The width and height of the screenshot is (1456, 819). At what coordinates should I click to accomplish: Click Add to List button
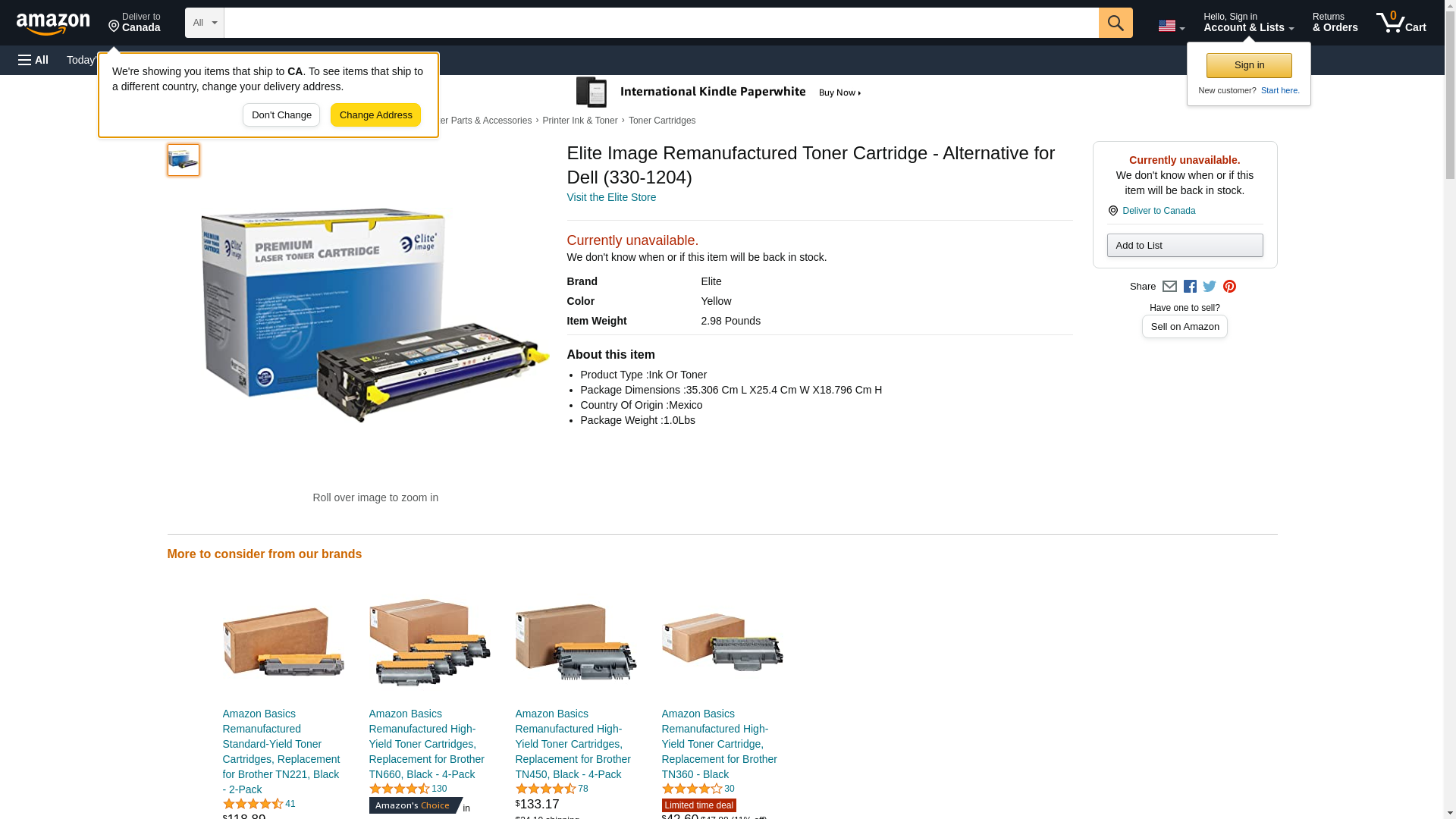1185,245
